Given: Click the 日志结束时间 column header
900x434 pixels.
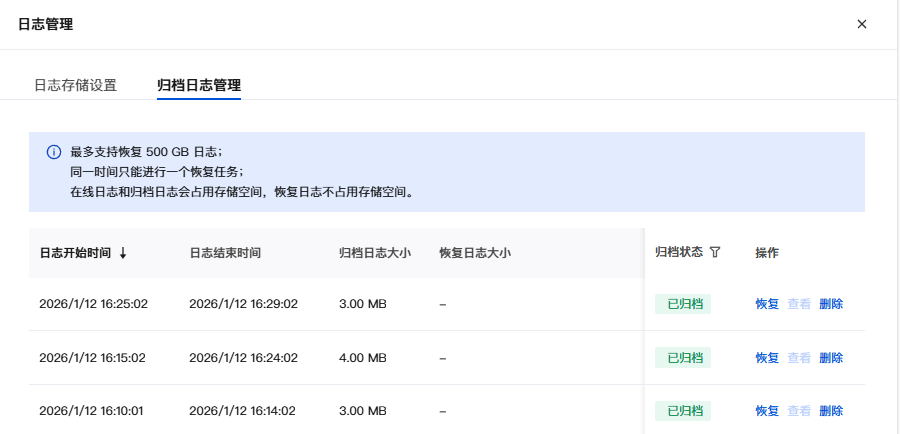Looking at the screenshot, I should (x=225, y=253).
